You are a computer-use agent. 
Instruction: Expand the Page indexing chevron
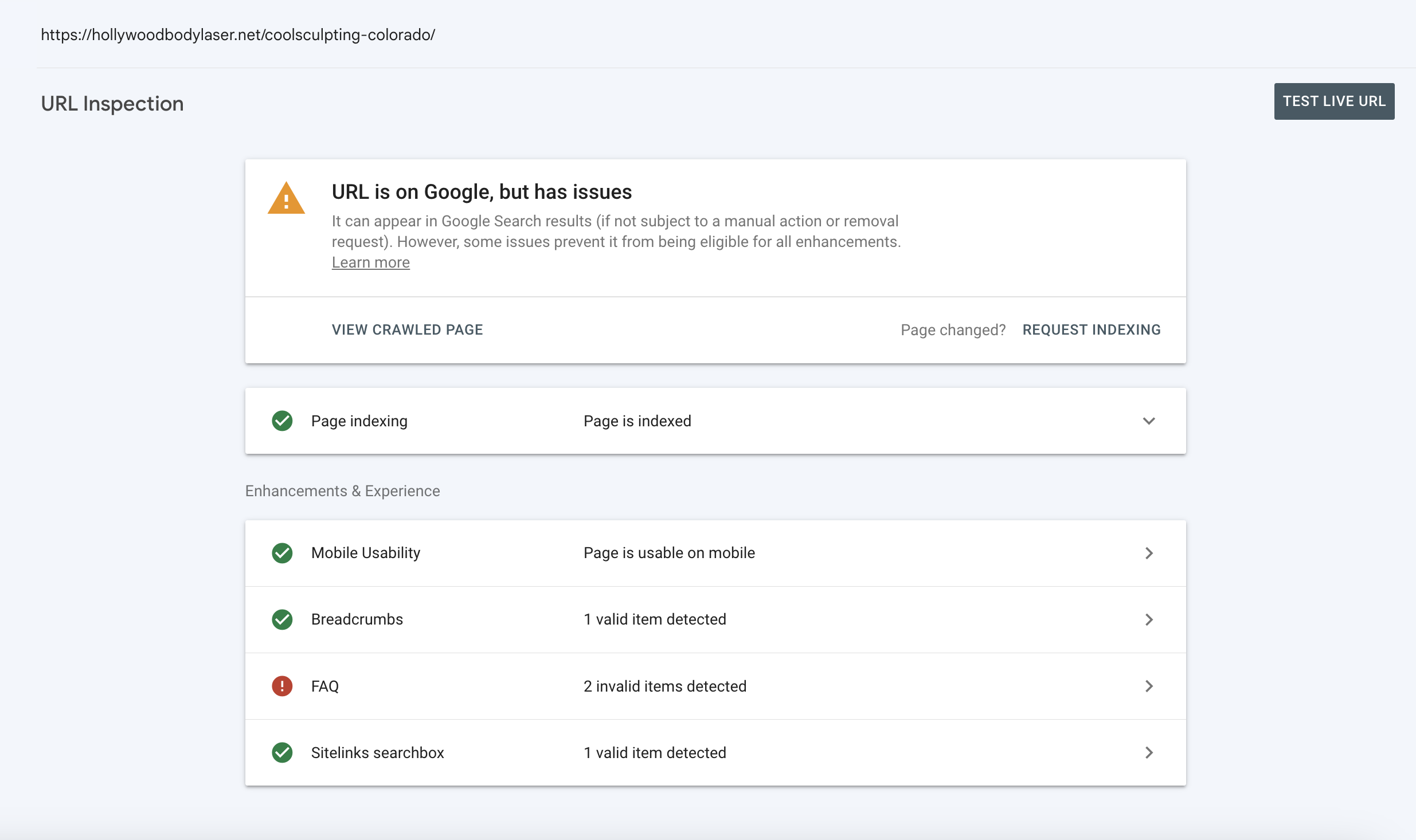point(1149,421)
